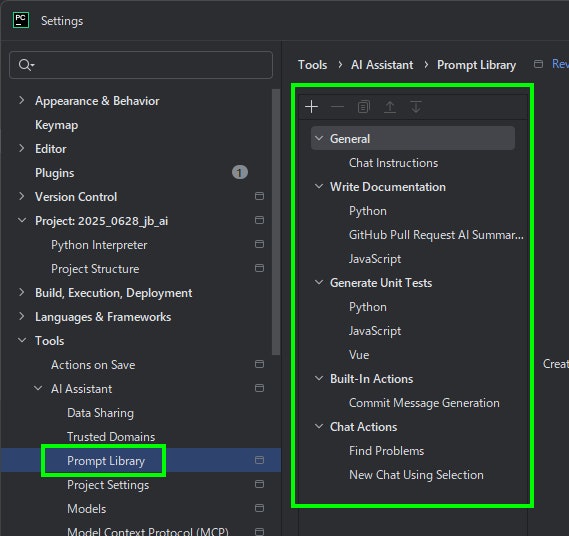569x536 pixels.
Task: Select the Models settings page
Action: pyautogui.click(x=87, y=508)
